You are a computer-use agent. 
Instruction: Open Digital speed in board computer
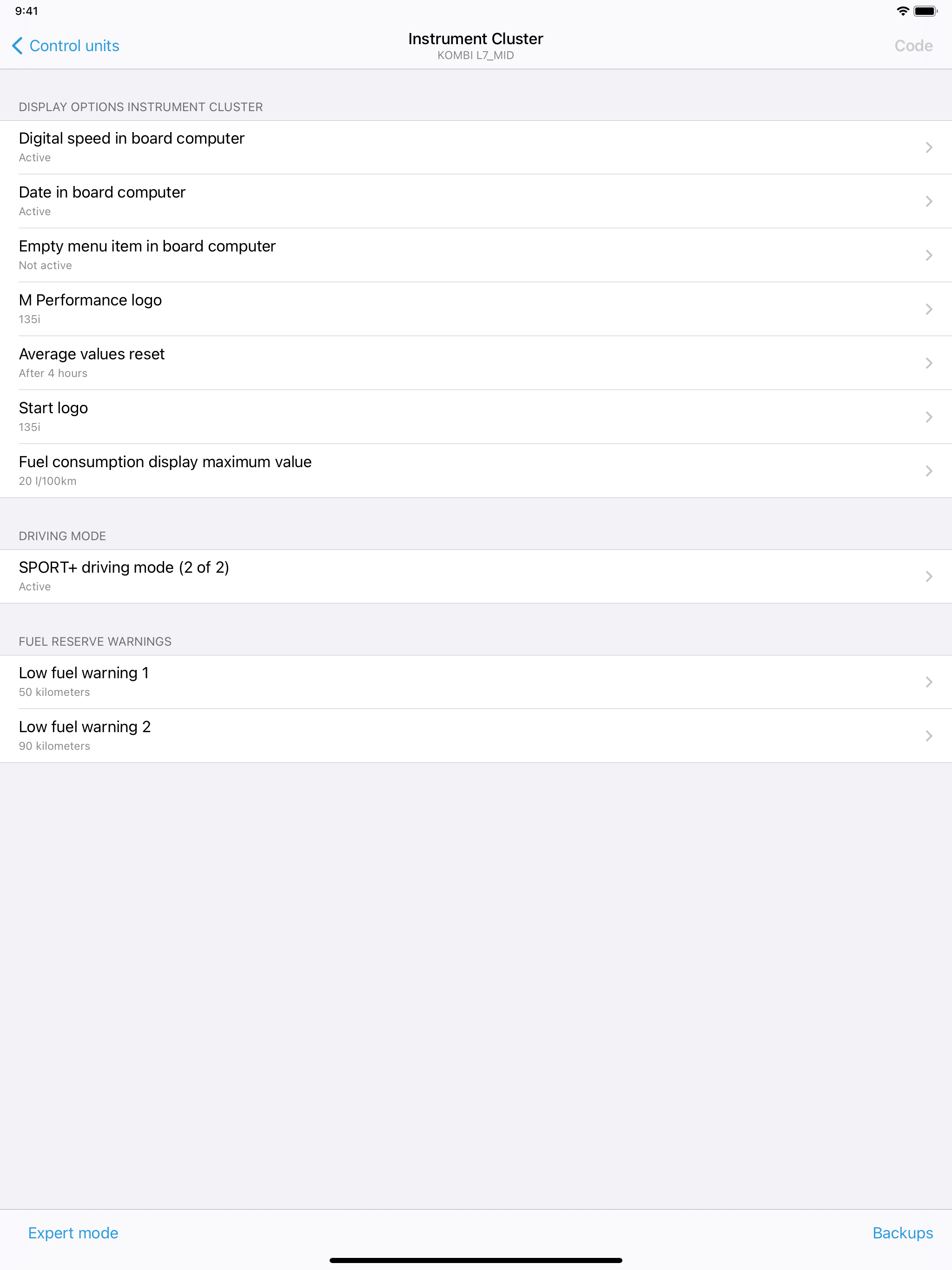tap(132, 147)
